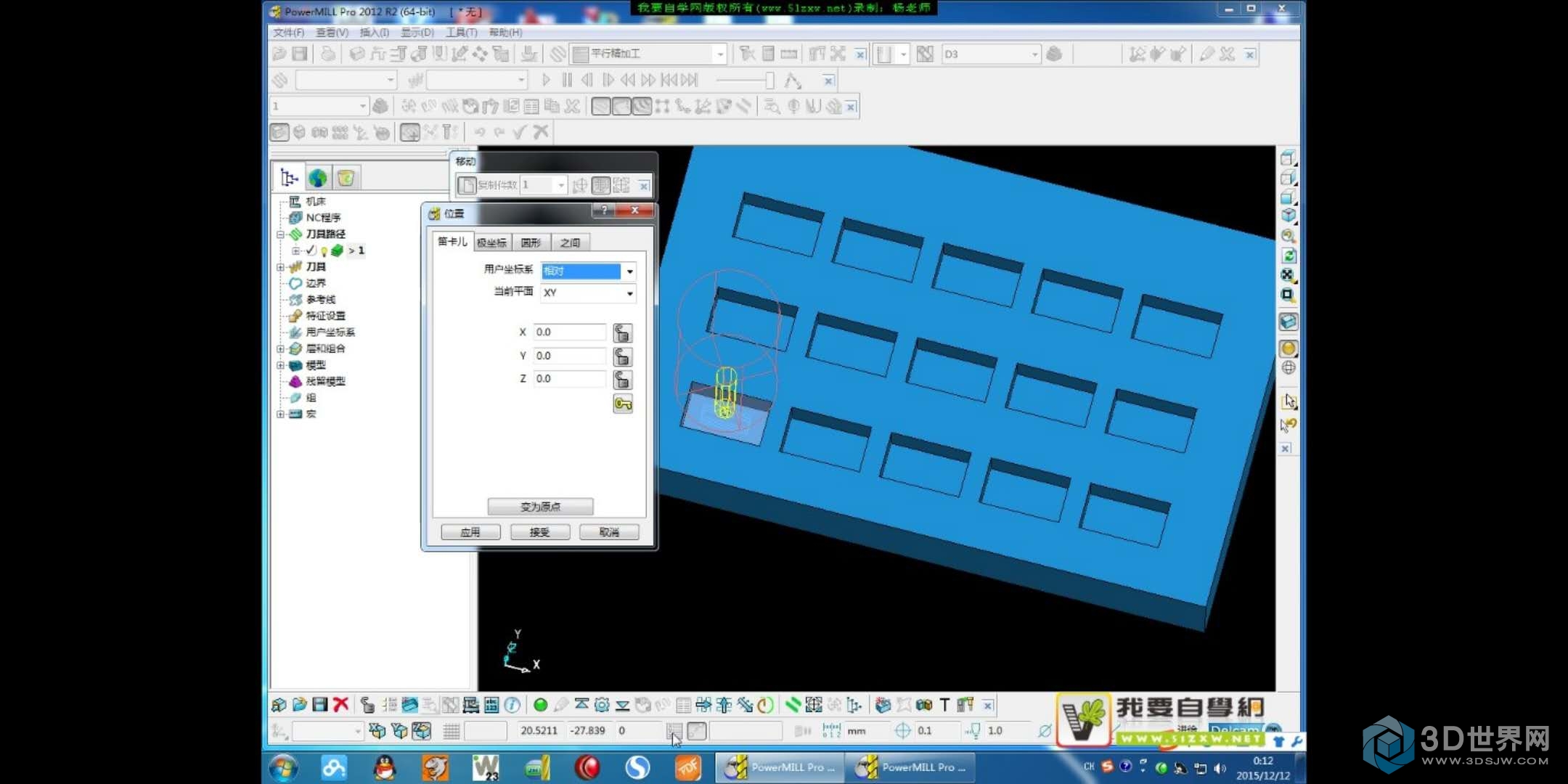The height and width of the screenshot is (784, 1568).
Task: Open the 插入(I) menu
Action: 375,33
